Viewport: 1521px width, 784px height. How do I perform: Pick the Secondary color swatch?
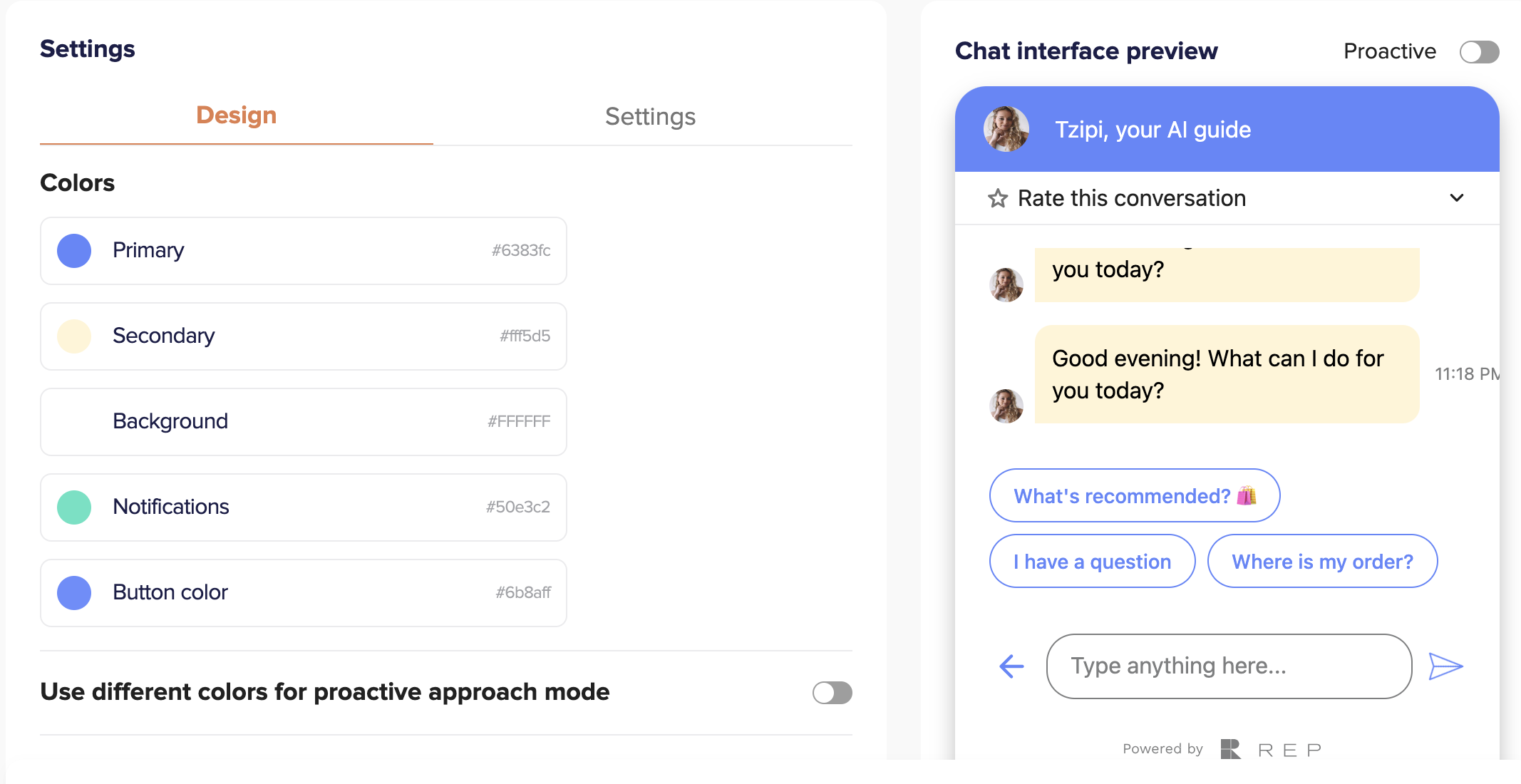click(74, 336)
